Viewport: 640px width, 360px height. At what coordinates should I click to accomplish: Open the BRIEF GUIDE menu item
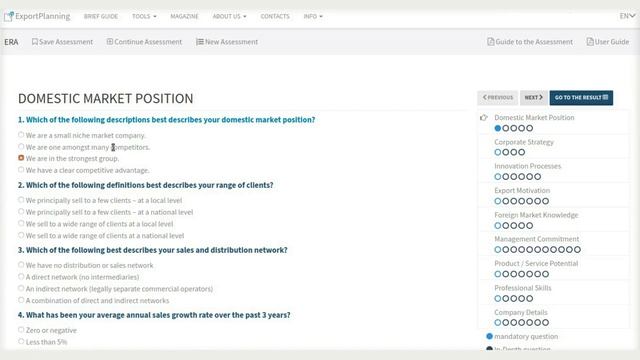101,16
